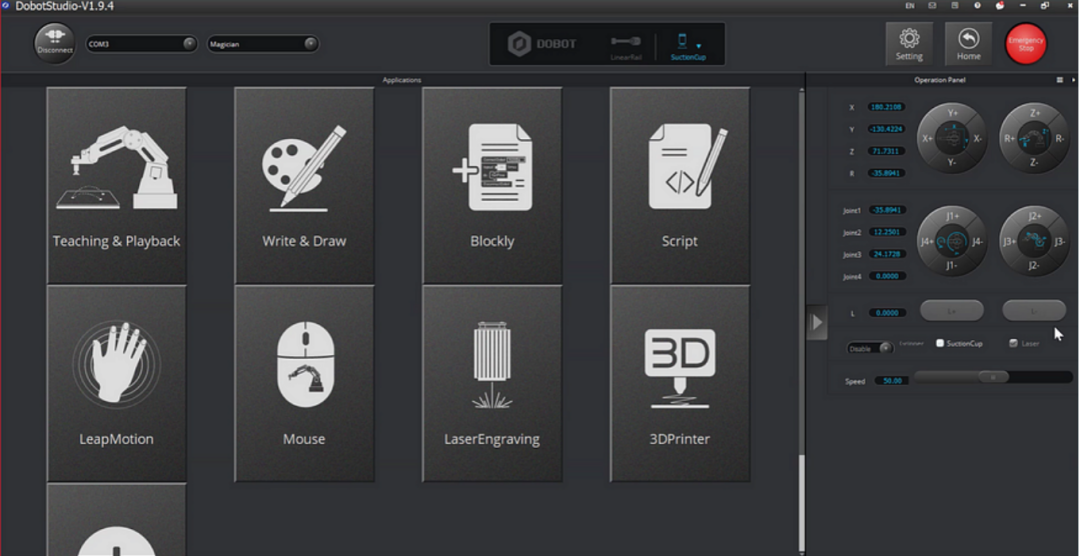
Task: Select the LinearRail accessory icon
Action: [625, 47]
